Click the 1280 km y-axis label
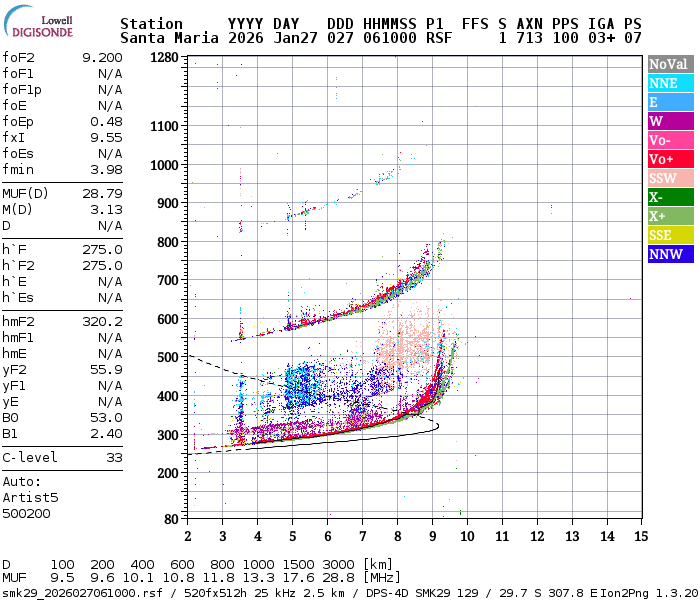Image resolution: width=700 pixels, height=600 pixels. pyautogui.click(x=164, y=58)
